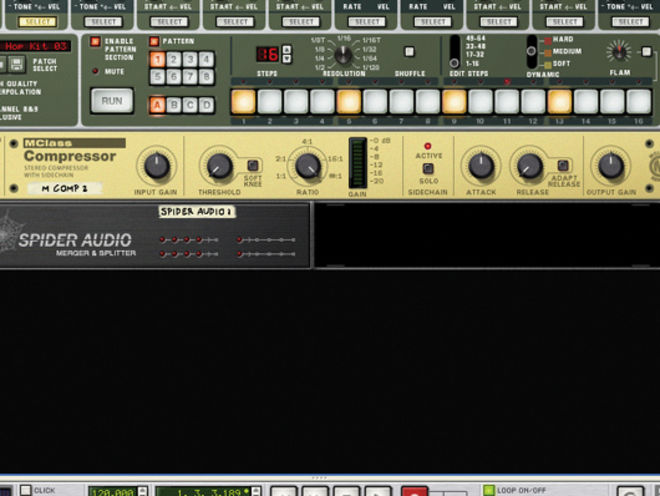
Task: Switch to pattern bank A
Action: click(157, 105)
